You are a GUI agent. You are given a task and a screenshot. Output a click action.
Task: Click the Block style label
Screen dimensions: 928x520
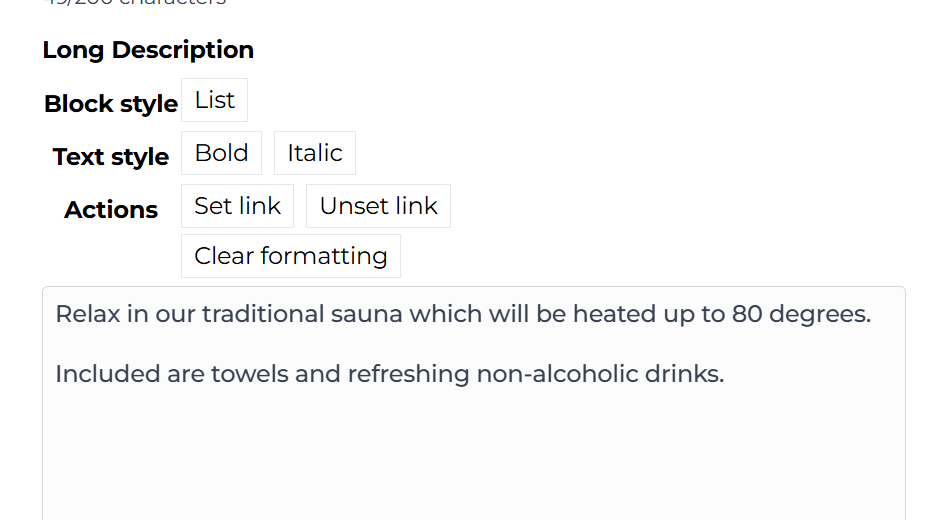pos(111,104)
